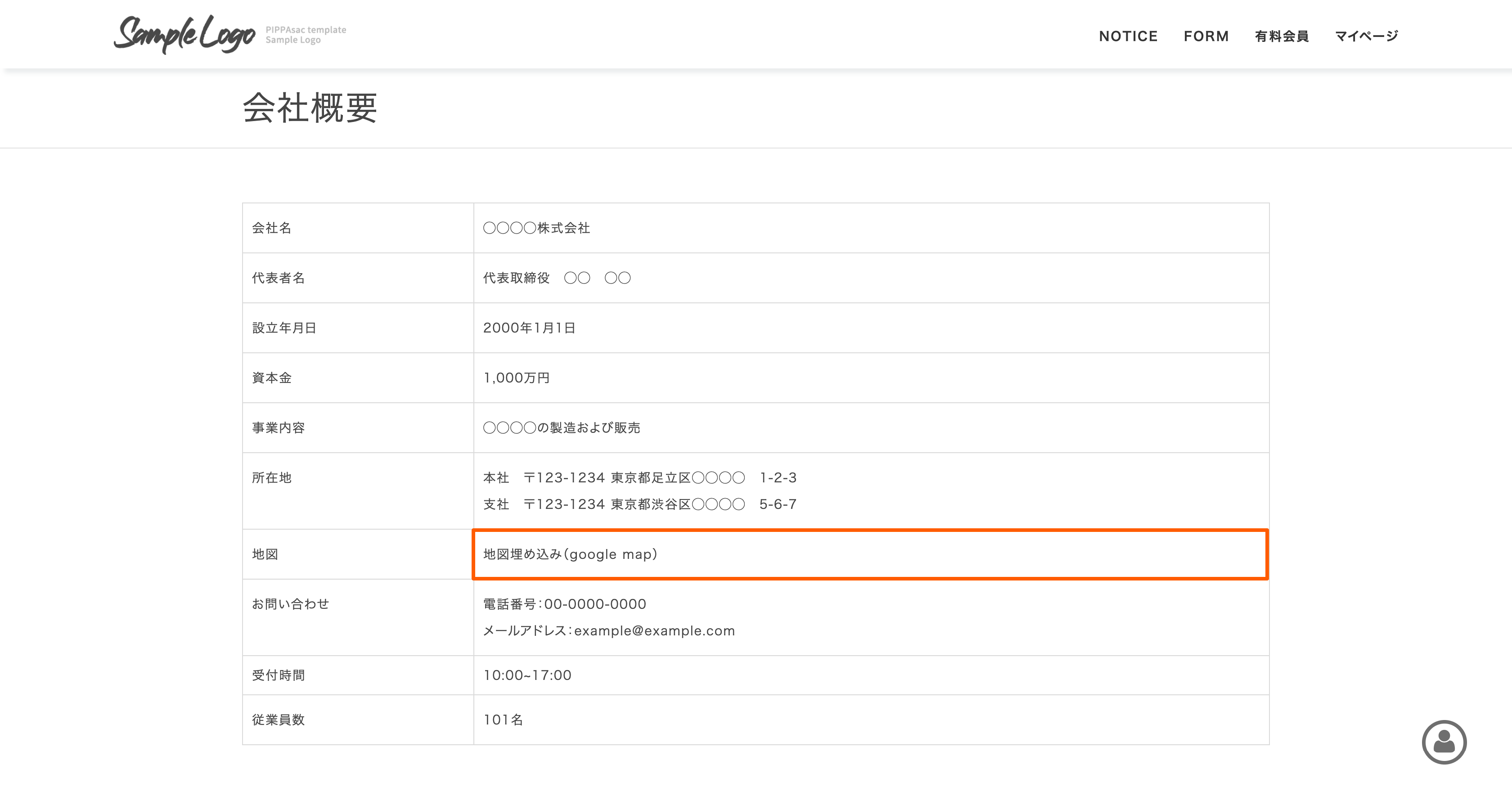This screenshot has width=1512, height=810.
Task: Click the 代表取締役 representative value
Action: [556, 278]
